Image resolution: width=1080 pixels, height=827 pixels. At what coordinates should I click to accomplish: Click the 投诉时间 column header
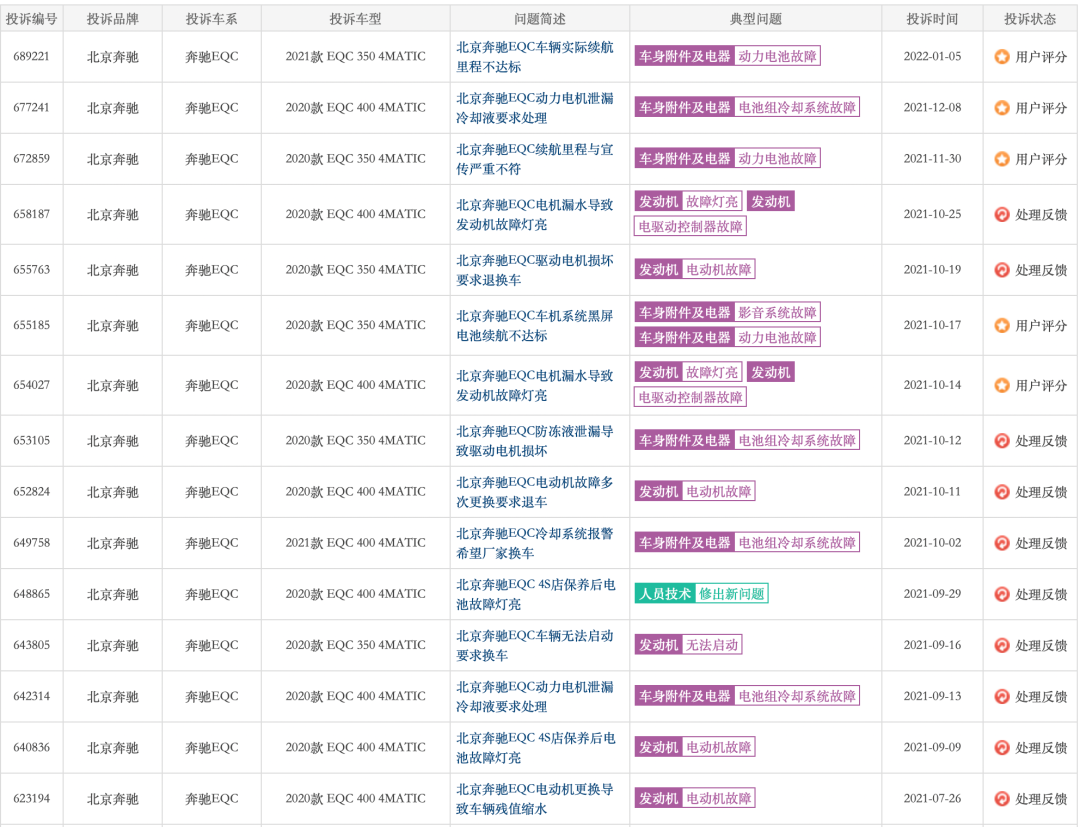tap(932, 19)
